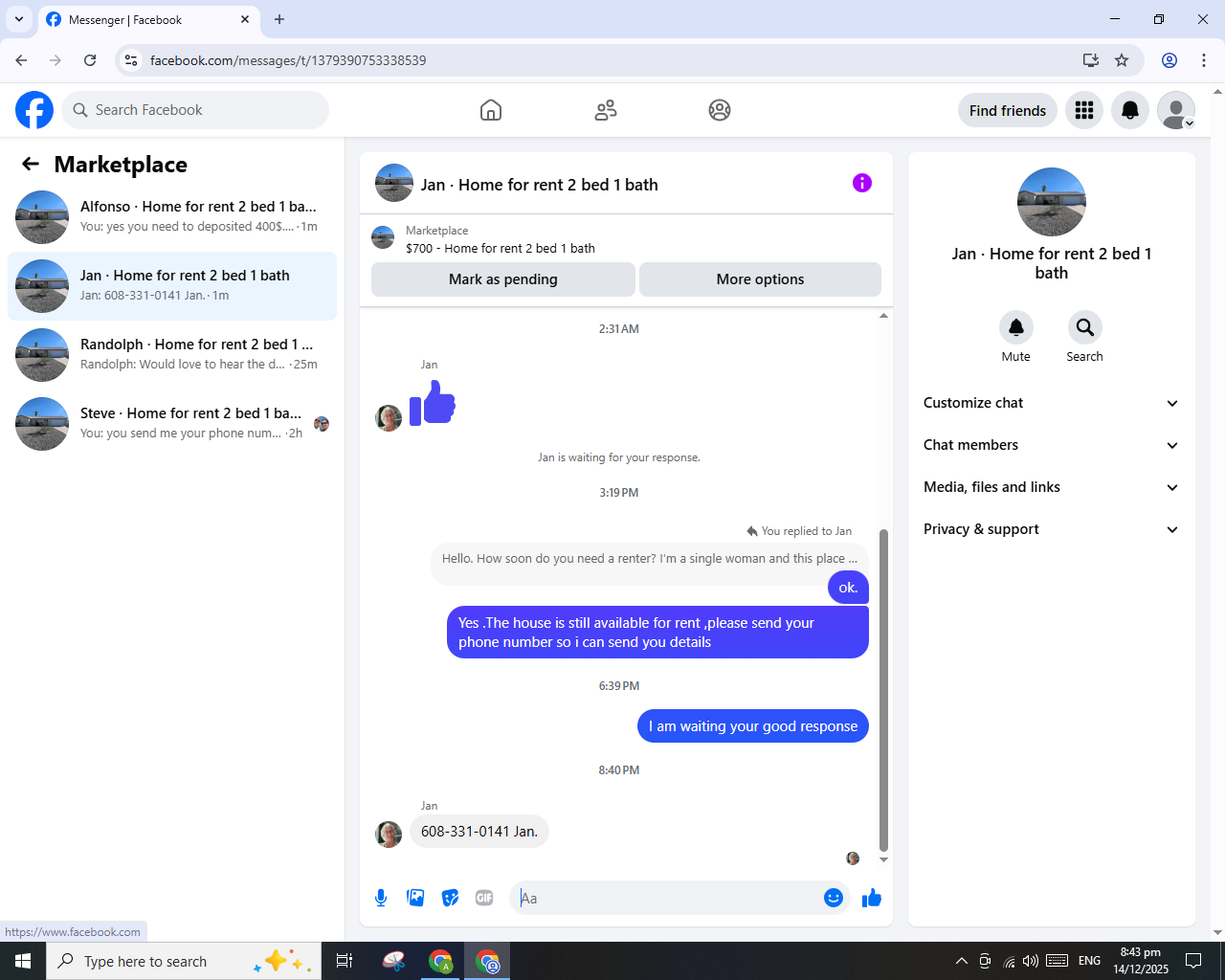Screen dimensions: 1225x980
Task: Click the large thumbs-up sticker from Jan
Action: (x=433, y=402)
